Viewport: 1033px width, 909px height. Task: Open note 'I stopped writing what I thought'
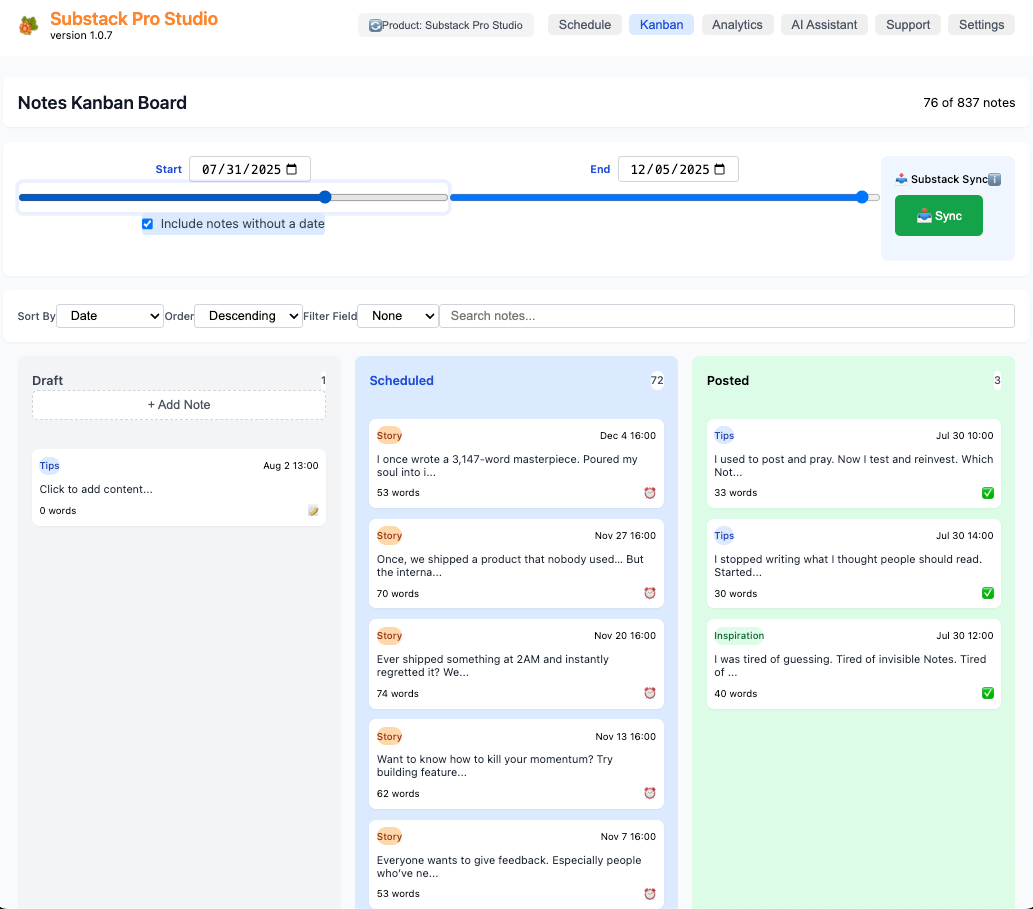click(854, 564)
